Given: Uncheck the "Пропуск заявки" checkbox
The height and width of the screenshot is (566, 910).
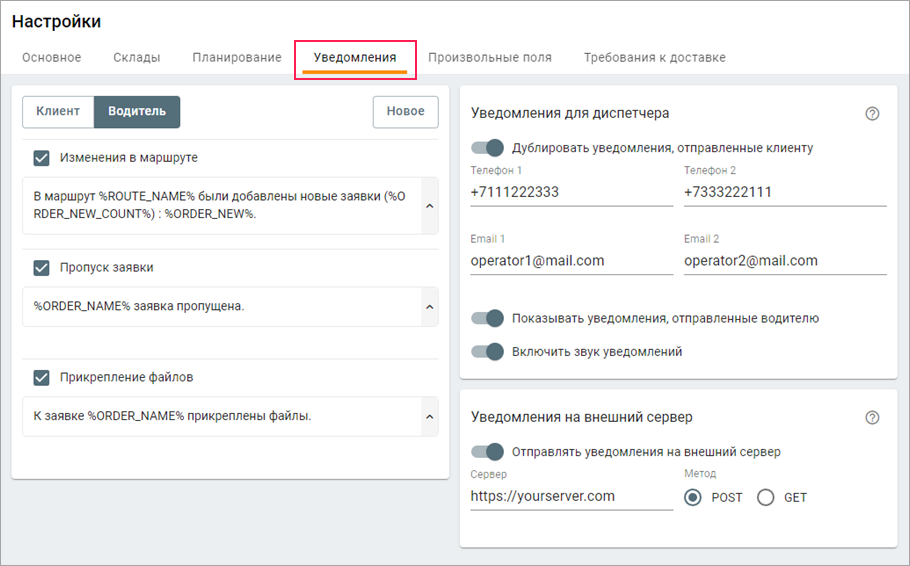Looking at the screenshot, I should [41, 268].
